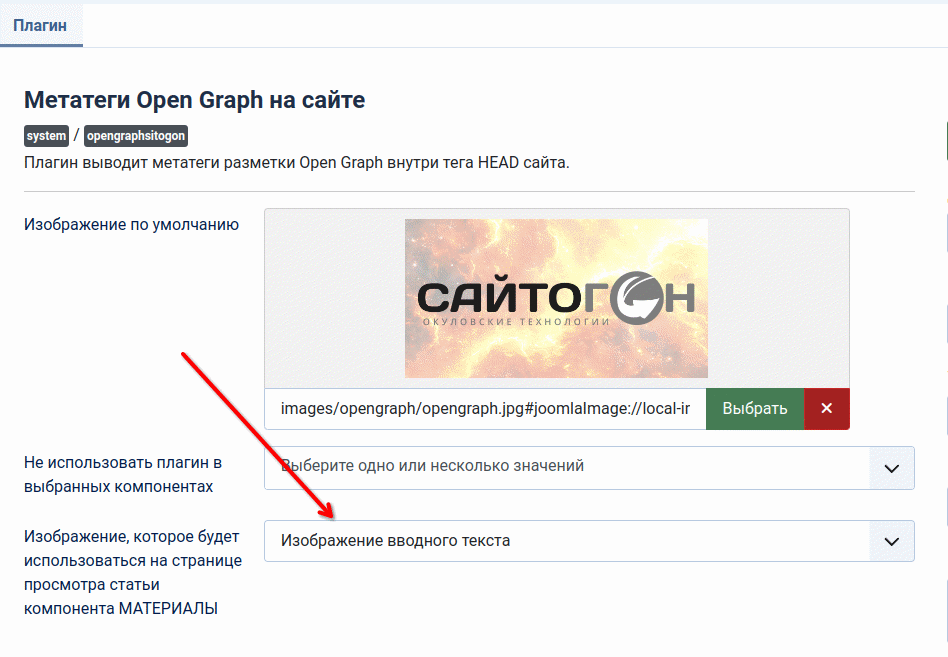This screenshot has height=657, width=948.
Task: Click the heading Метатеги Open Graph на сайте
Action: 195,100
